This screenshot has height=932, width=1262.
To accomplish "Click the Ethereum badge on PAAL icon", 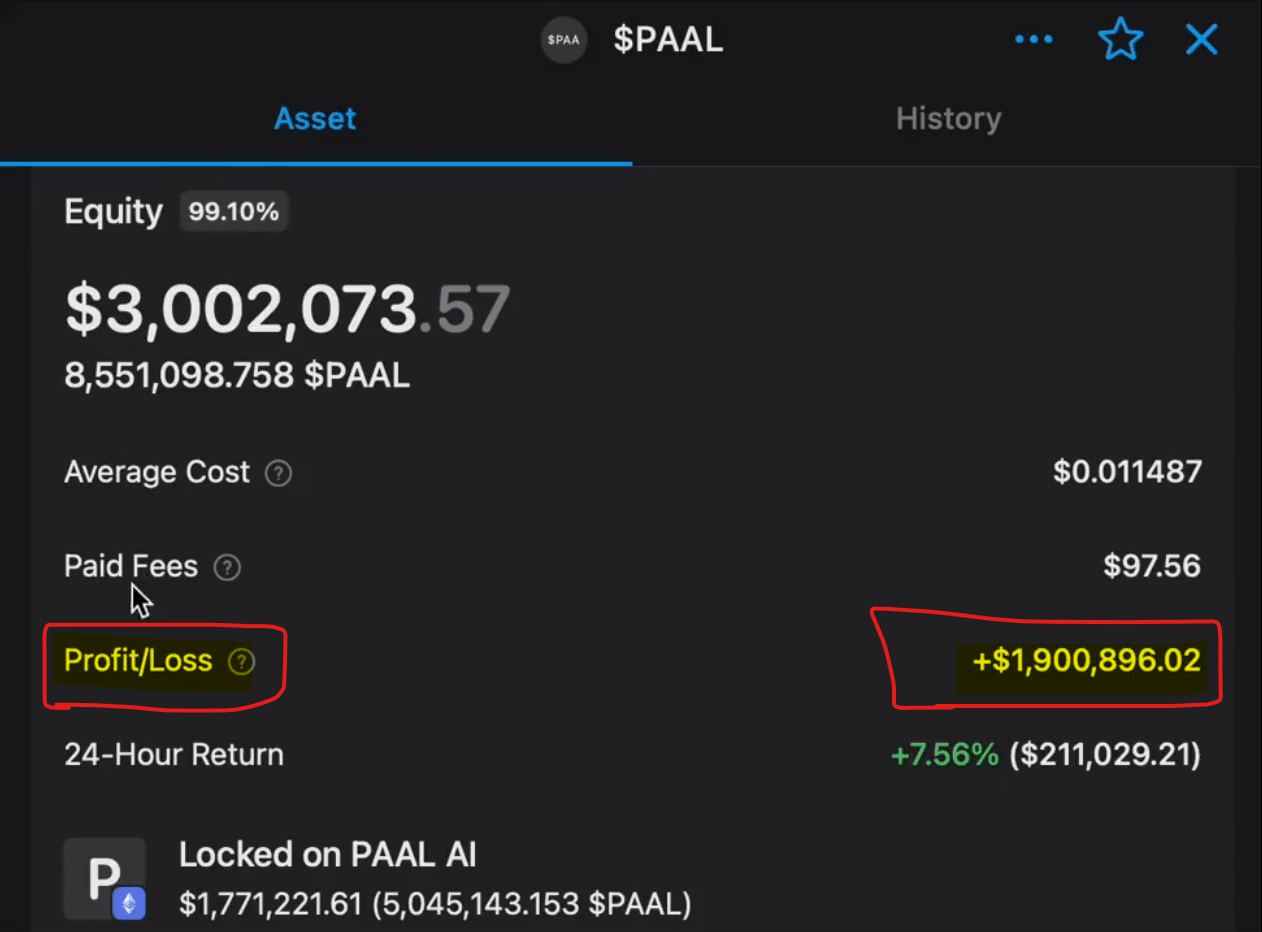I will (129, 904).
